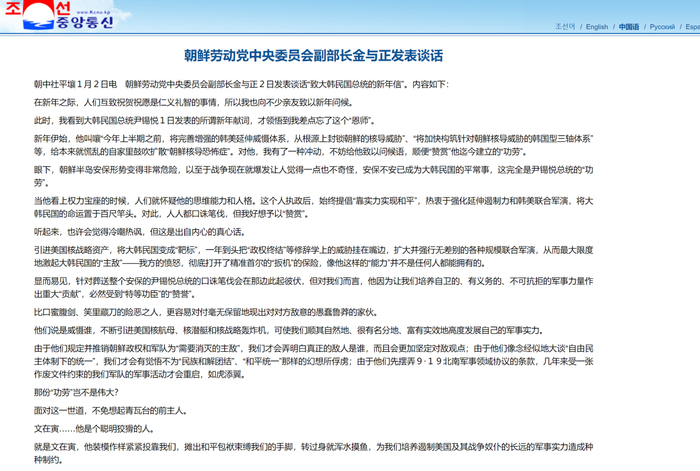Click the paragraph beginning 新年伊始

pos(313,145)
